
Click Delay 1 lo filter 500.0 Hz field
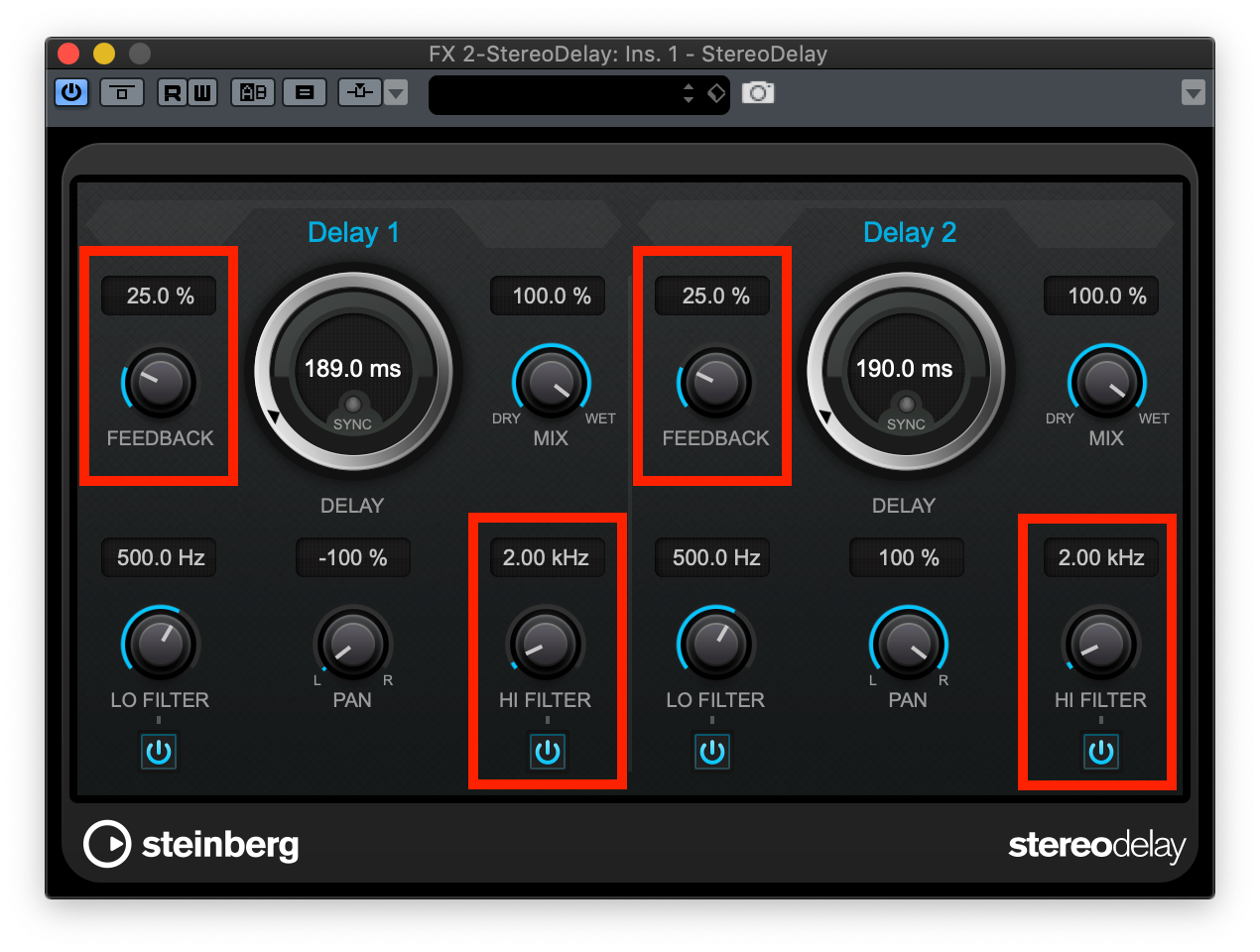point(160,557)
